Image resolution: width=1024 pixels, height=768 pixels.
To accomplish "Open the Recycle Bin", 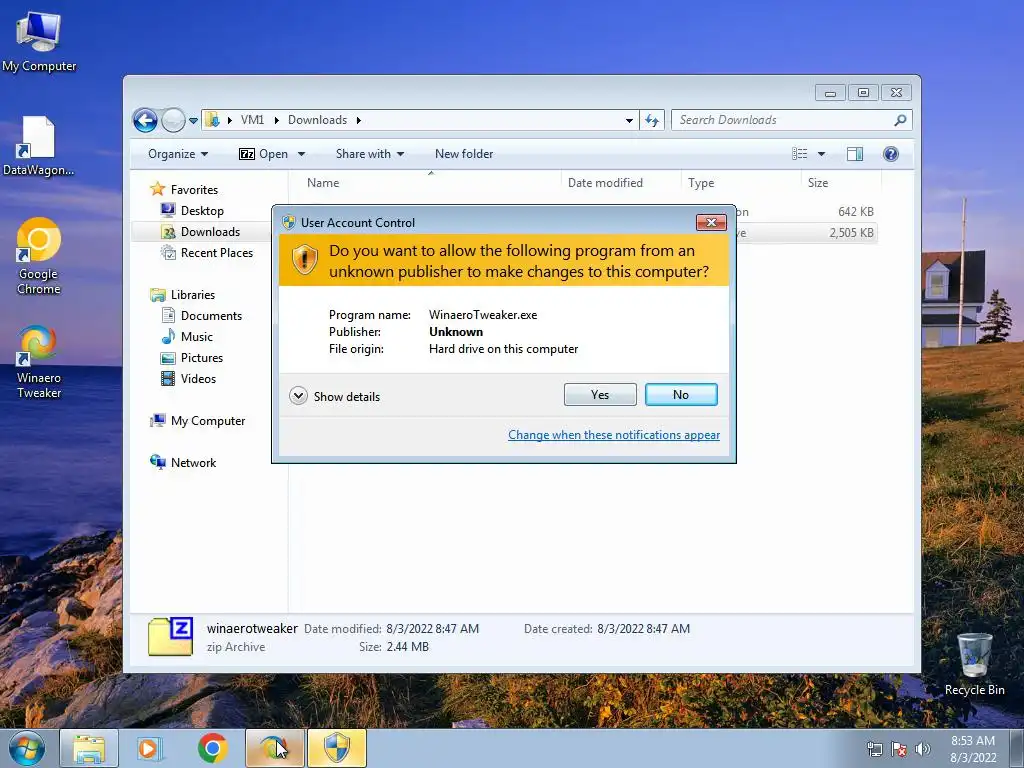I will click(974, 664).
